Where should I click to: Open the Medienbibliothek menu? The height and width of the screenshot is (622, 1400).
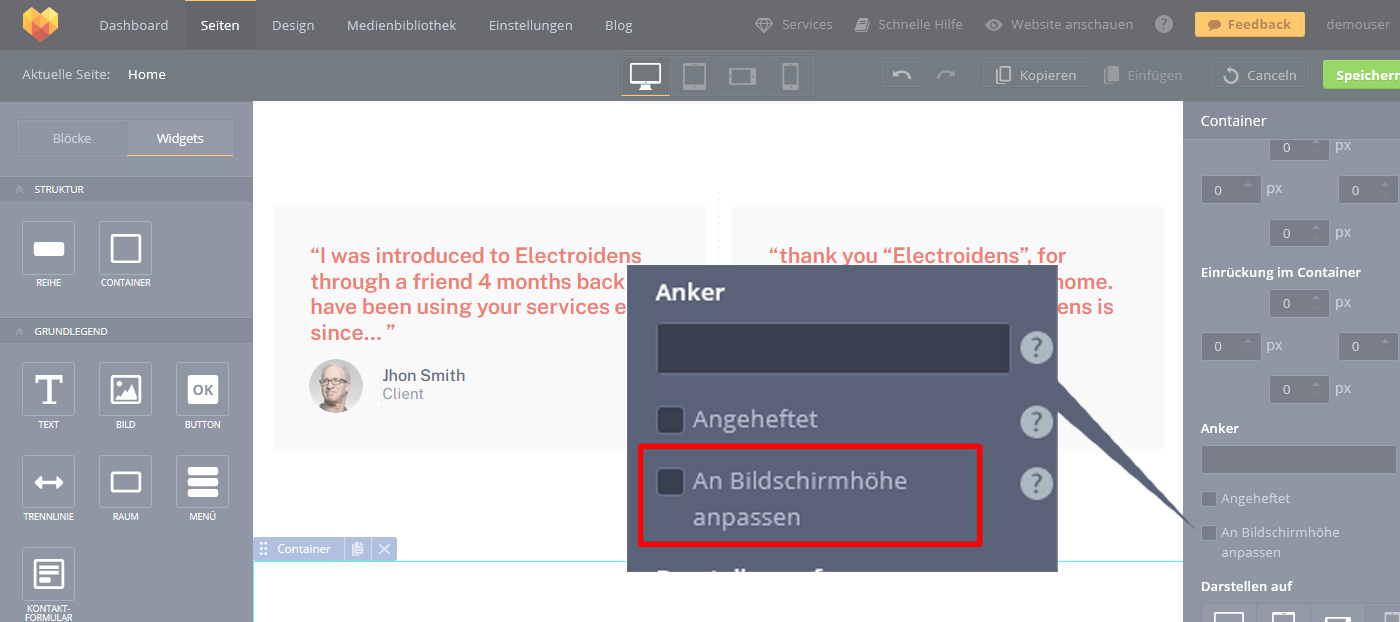[401, 25]
